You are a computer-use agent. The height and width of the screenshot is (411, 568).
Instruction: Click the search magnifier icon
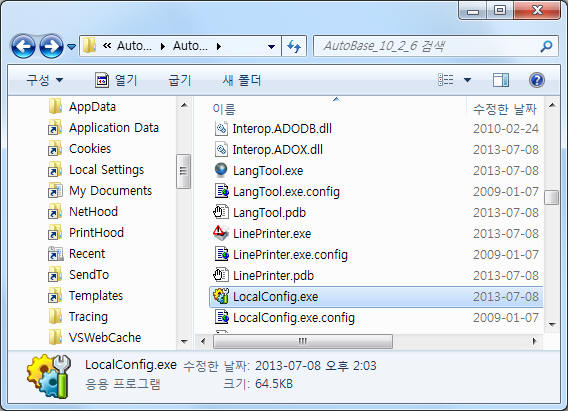[x=546, y=46]
